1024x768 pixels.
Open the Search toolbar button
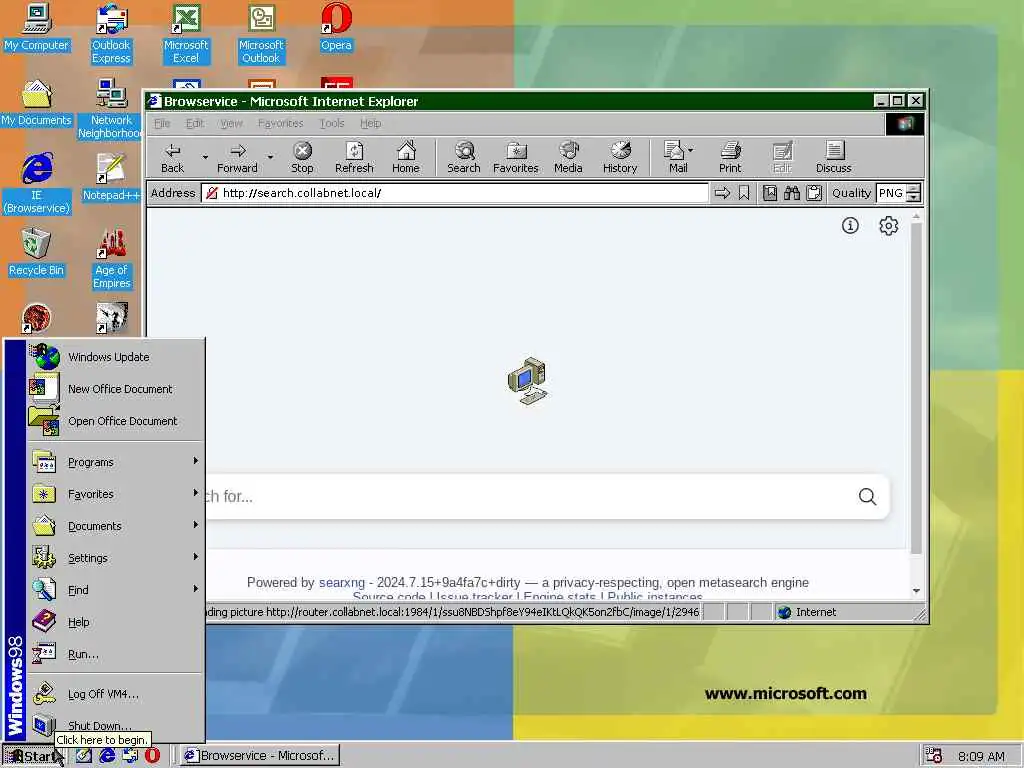point(464,157)
